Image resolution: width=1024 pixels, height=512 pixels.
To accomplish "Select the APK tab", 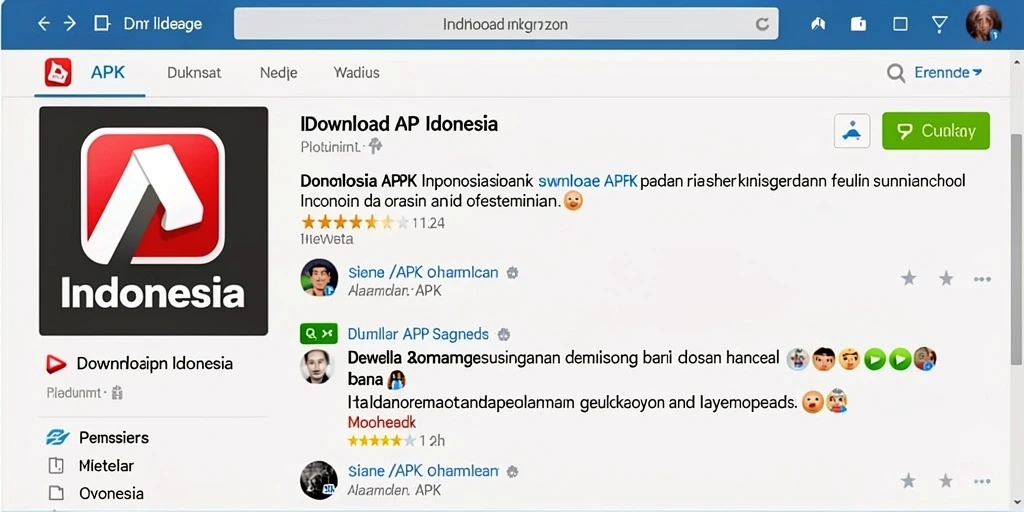I will pos(108,72).
